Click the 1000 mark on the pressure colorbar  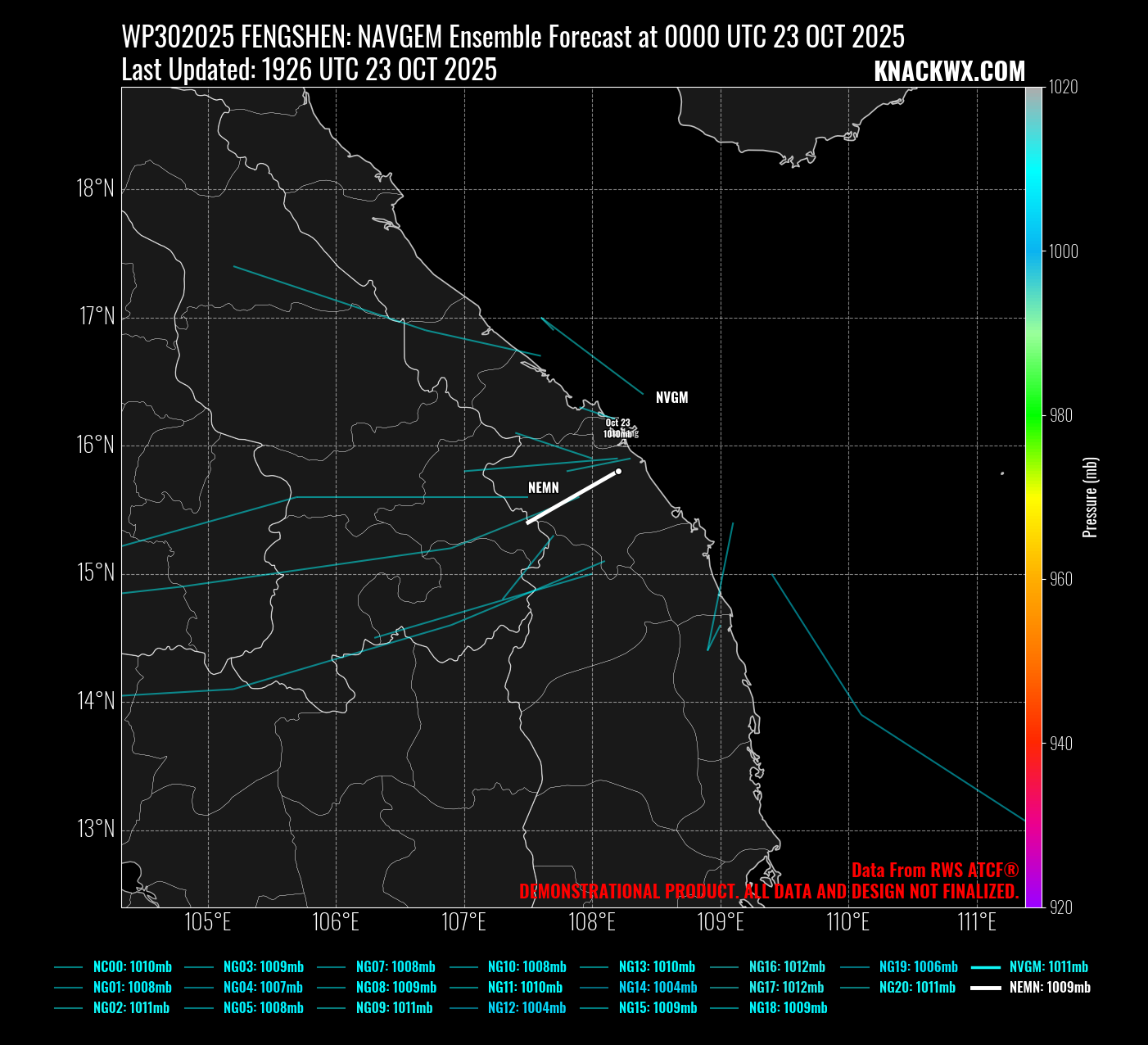tap(1063, 251)
